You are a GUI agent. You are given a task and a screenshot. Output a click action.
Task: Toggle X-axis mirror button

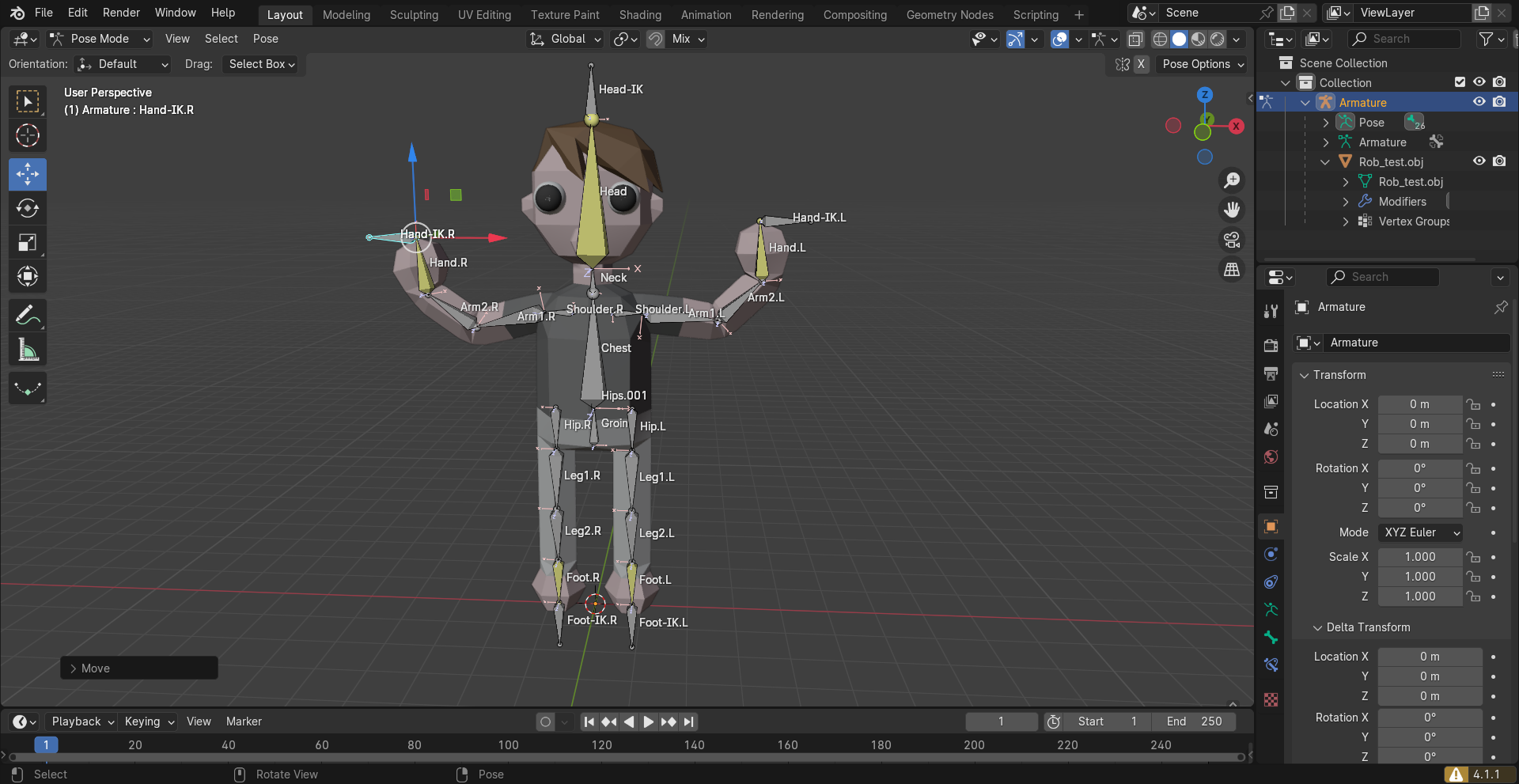1141,64
